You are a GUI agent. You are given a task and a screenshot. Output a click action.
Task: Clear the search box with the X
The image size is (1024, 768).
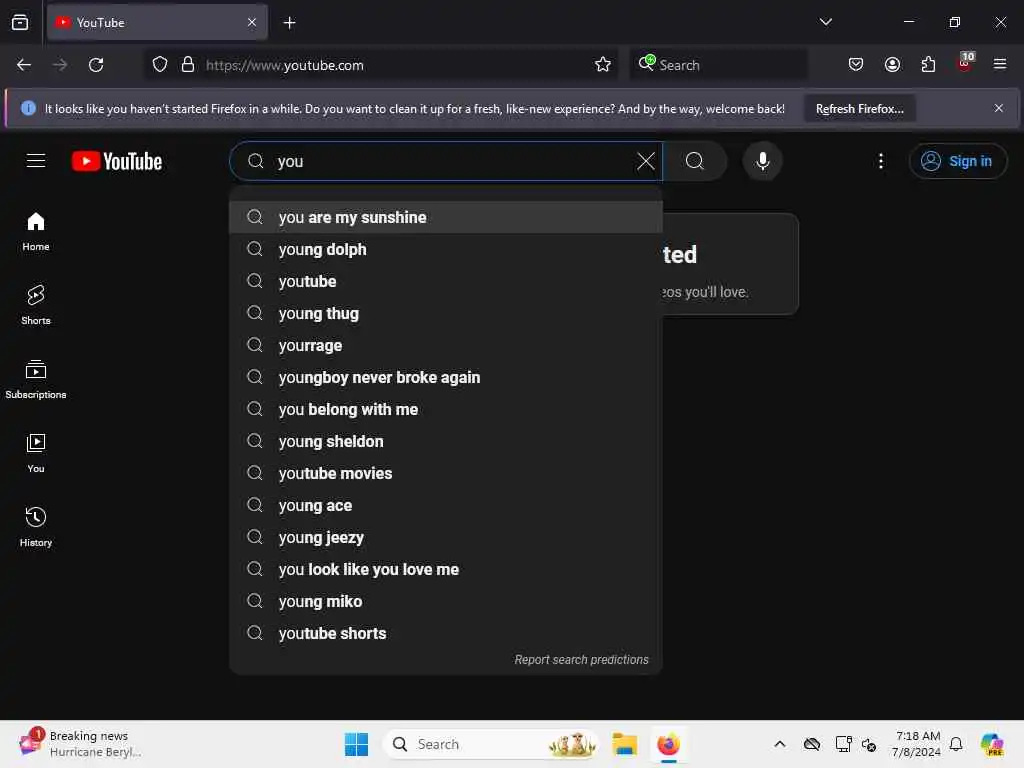(x=645, y=161)
